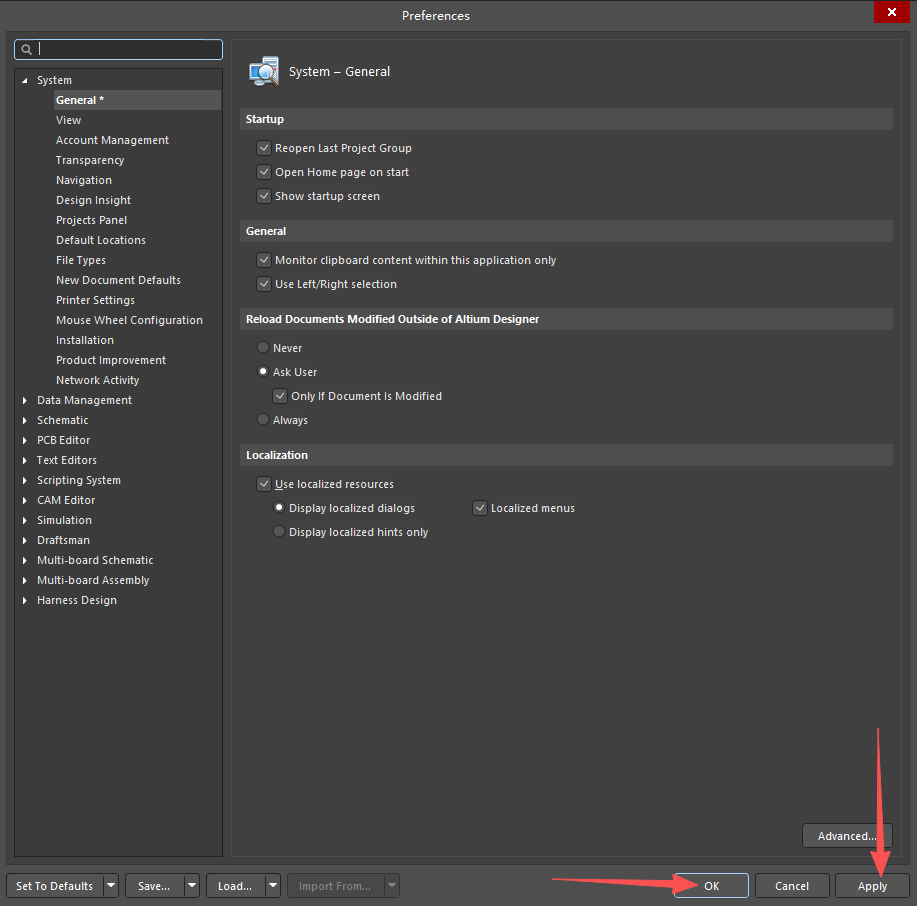917x906 pixels.
Task: Open the Load button dropdown arrow
Action: (272, 886)
